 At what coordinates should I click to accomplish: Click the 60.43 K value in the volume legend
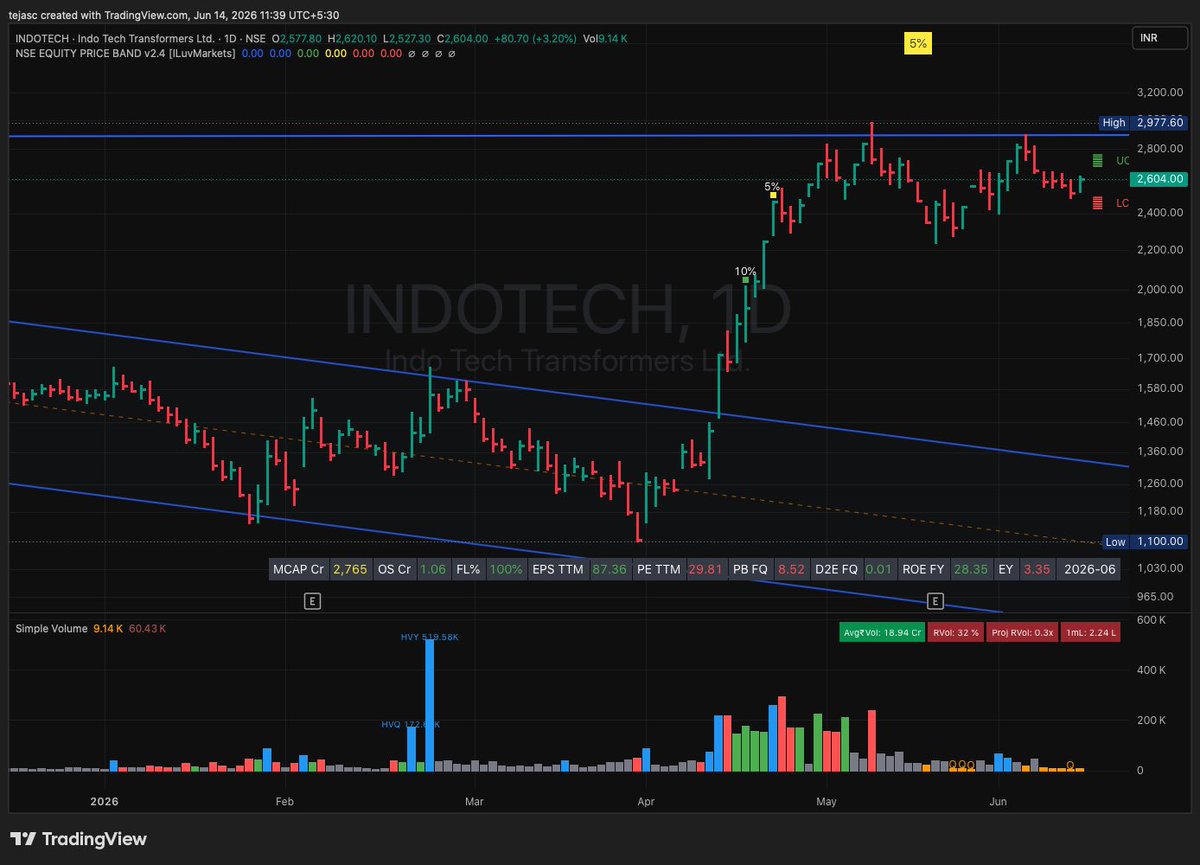tap(148, 628)
